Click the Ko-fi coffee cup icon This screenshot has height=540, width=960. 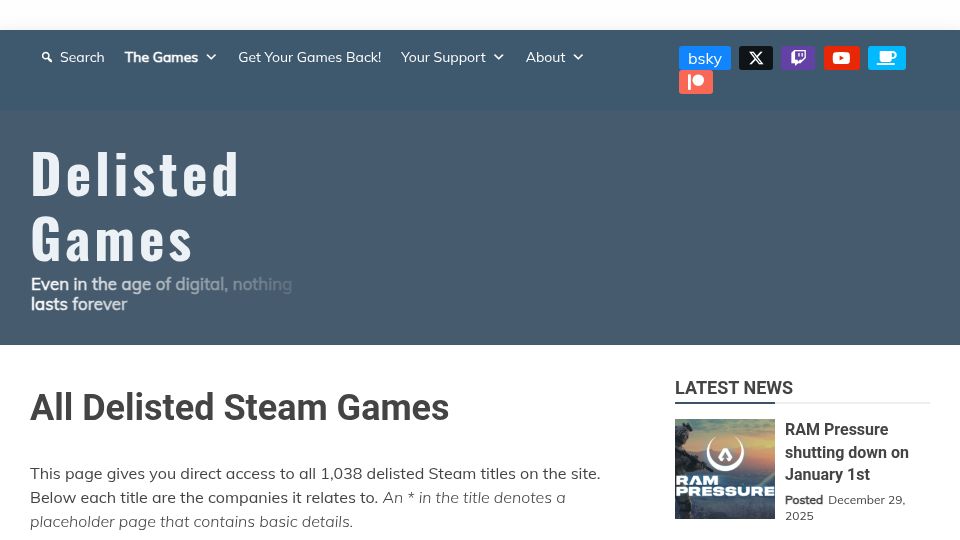coord(887,58)
